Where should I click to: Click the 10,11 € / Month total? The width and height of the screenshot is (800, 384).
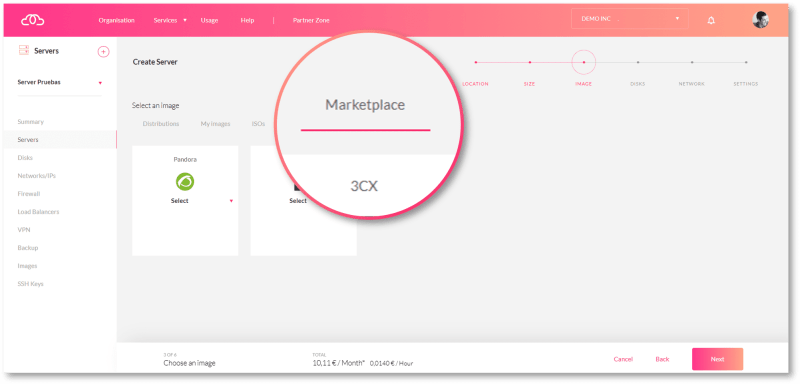(x=338, y=363)
